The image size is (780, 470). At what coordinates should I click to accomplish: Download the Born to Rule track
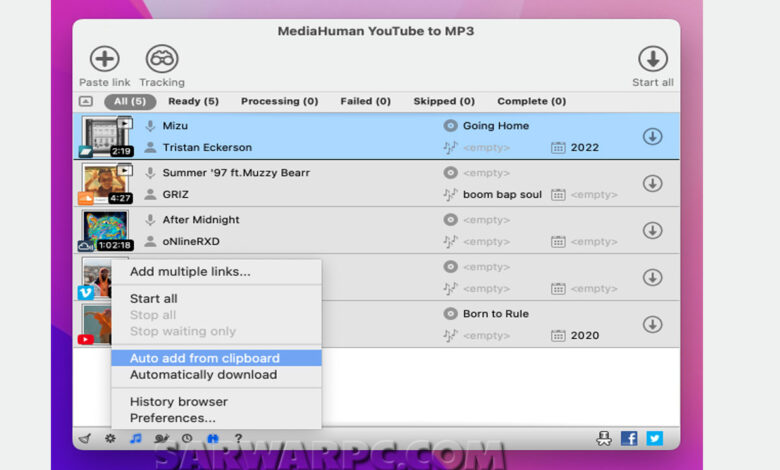(x=652, y=324)
